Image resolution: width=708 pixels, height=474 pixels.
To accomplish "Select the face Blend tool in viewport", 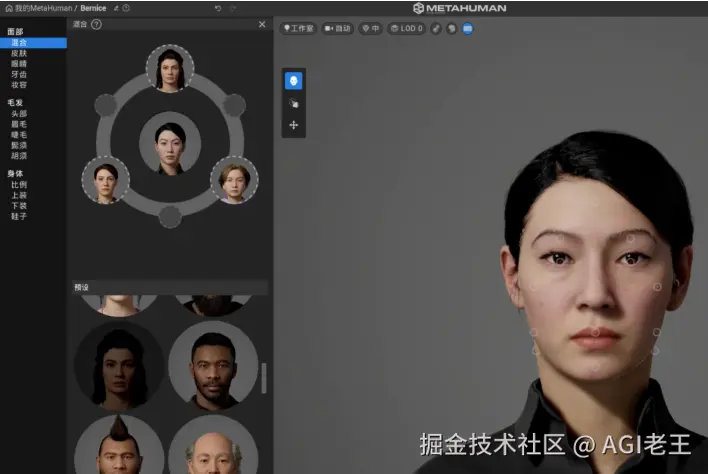I will point(293,81).
